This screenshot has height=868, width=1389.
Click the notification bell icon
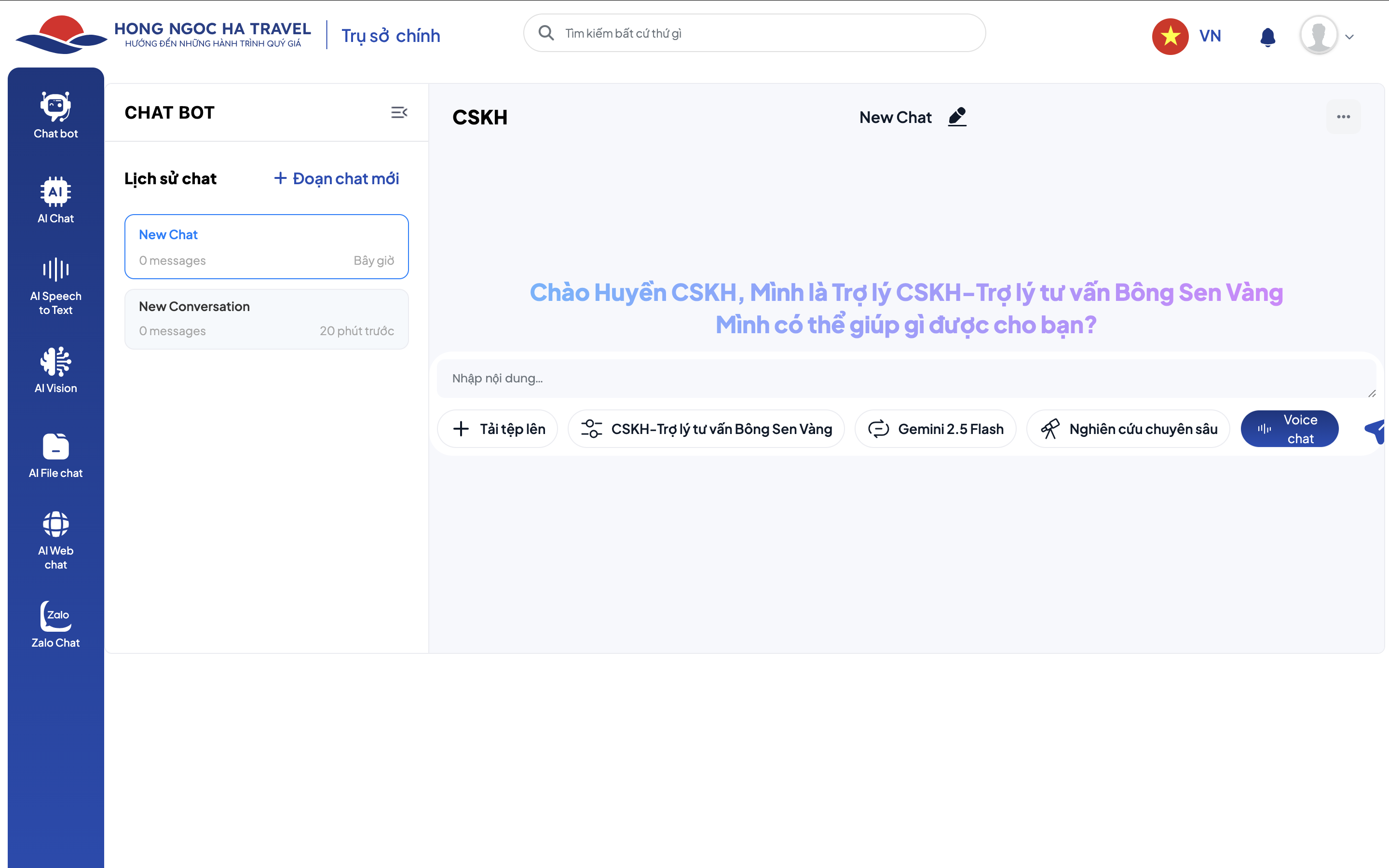pos(1267,37)
